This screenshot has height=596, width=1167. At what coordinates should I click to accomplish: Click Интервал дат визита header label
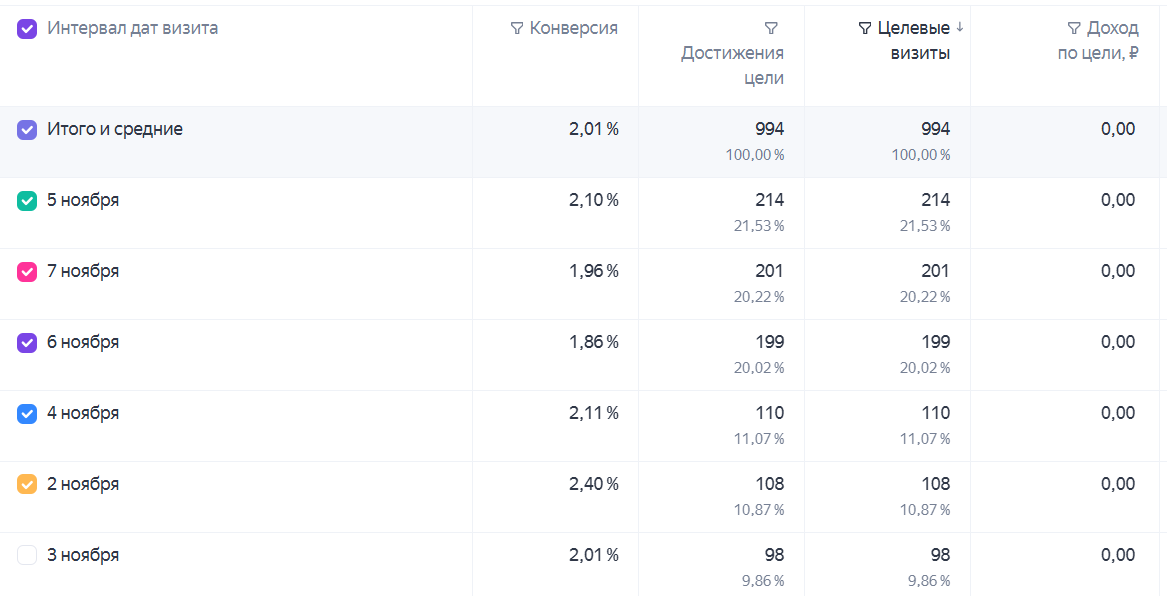click(132, 28)
